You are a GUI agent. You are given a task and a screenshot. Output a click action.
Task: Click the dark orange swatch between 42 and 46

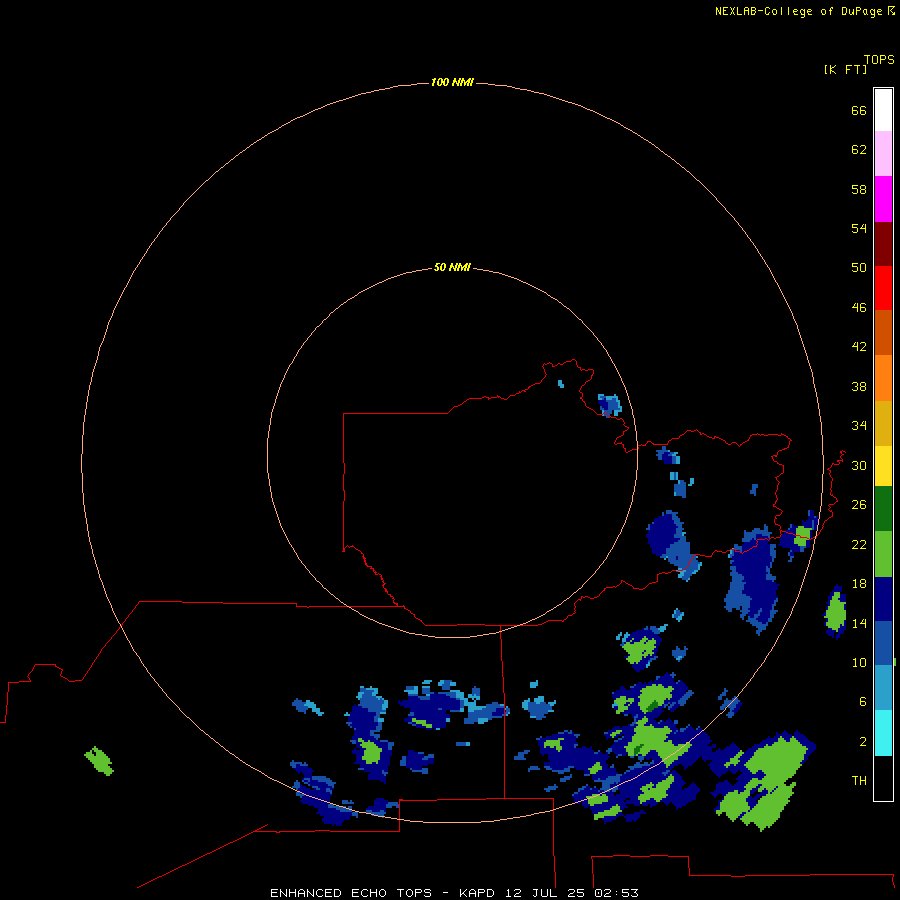[883, 332]
